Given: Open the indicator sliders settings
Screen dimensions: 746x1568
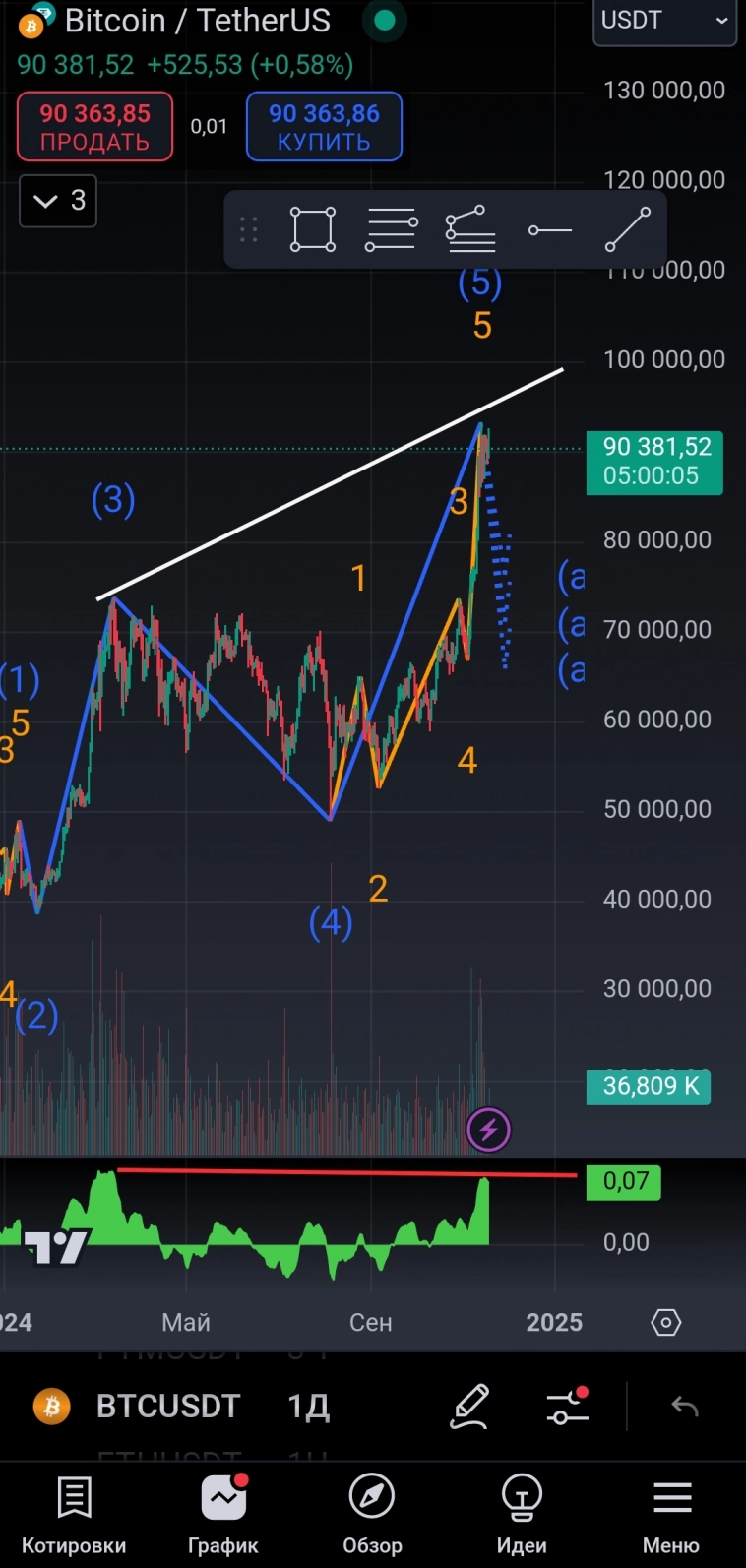Looking at the screenshot, I should (568, 1406).
